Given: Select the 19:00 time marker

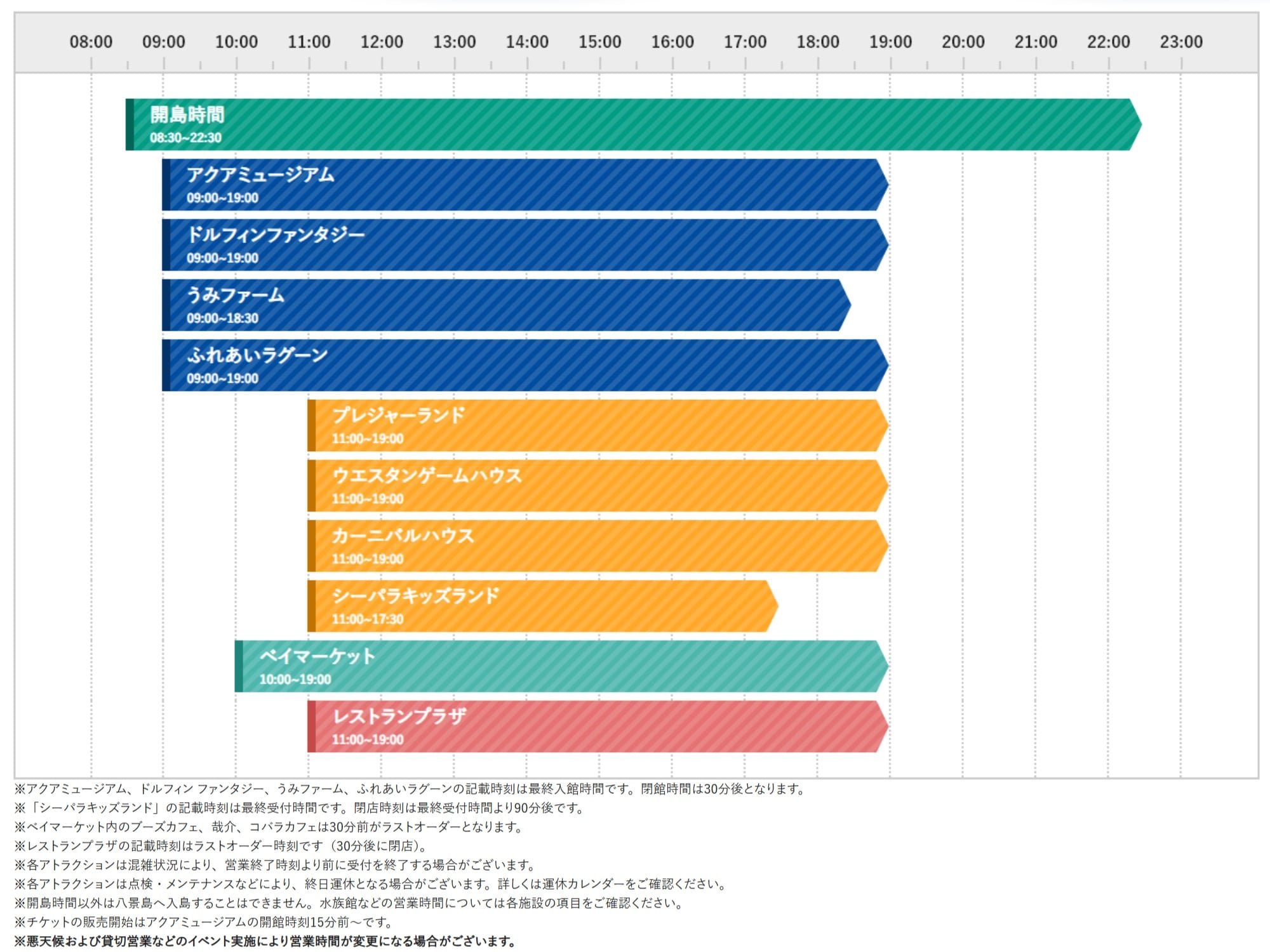Looking at the screenshot, I should 890,42.
